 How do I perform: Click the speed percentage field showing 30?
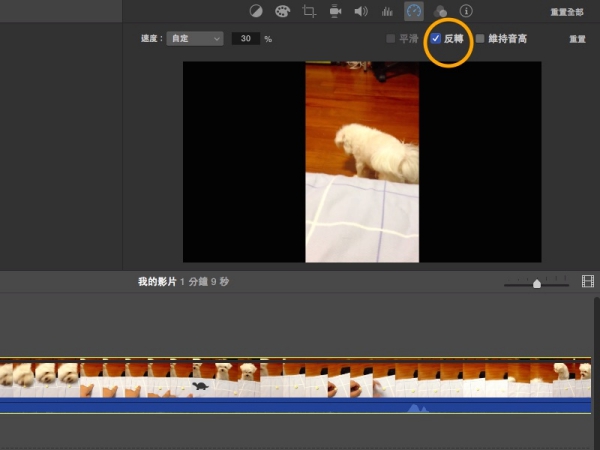(x=246, y=39)
